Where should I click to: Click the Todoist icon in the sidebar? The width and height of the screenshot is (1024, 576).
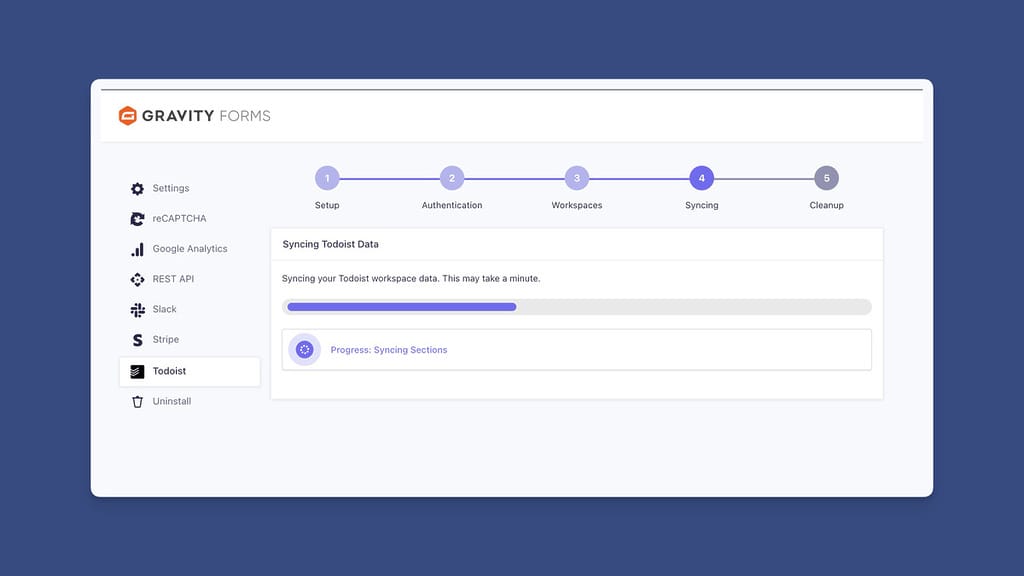click(x=137, y=370)
